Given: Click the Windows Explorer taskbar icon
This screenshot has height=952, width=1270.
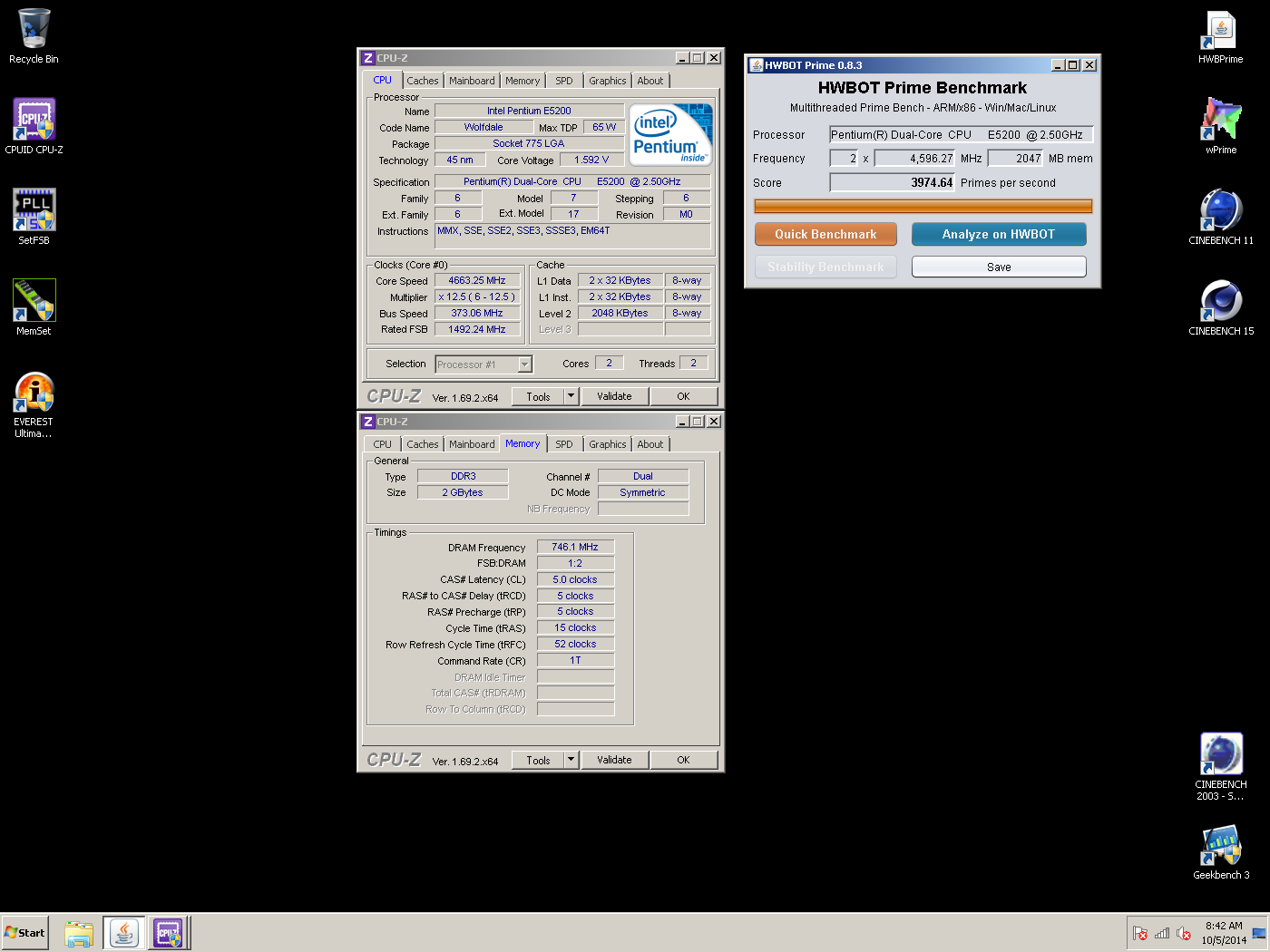Looking at the screenshot, I should 80,933.
